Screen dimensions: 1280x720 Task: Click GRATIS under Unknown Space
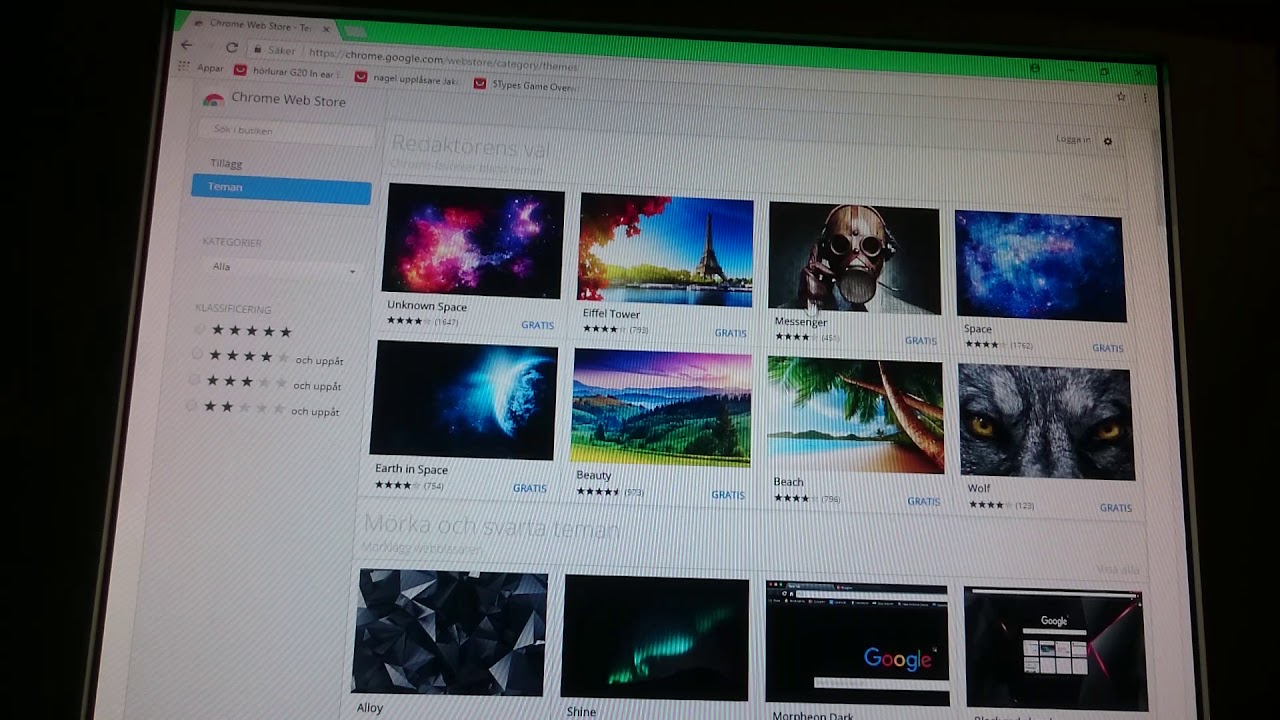[x=538, y=325]
